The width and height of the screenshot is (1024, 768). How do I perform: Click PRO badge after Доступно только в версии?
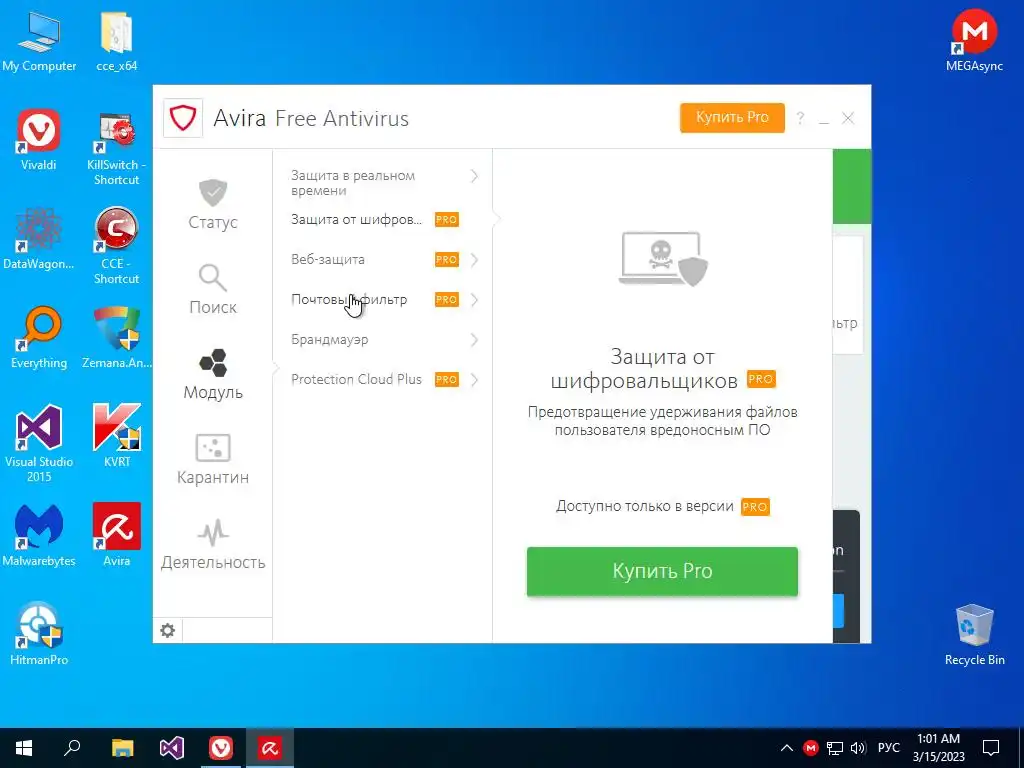coord(755,507)
